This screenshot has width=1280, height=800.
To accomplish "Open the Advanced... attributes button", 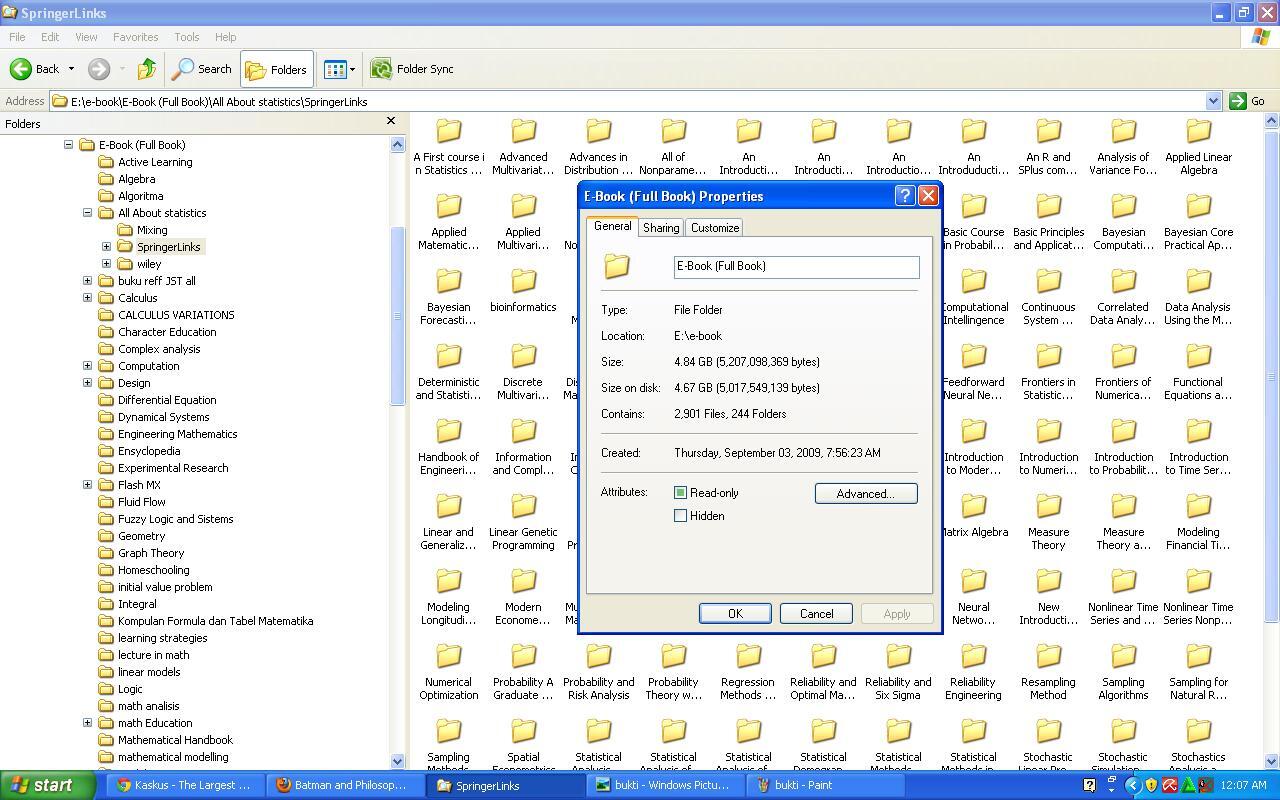I will [x=866, y=494].
